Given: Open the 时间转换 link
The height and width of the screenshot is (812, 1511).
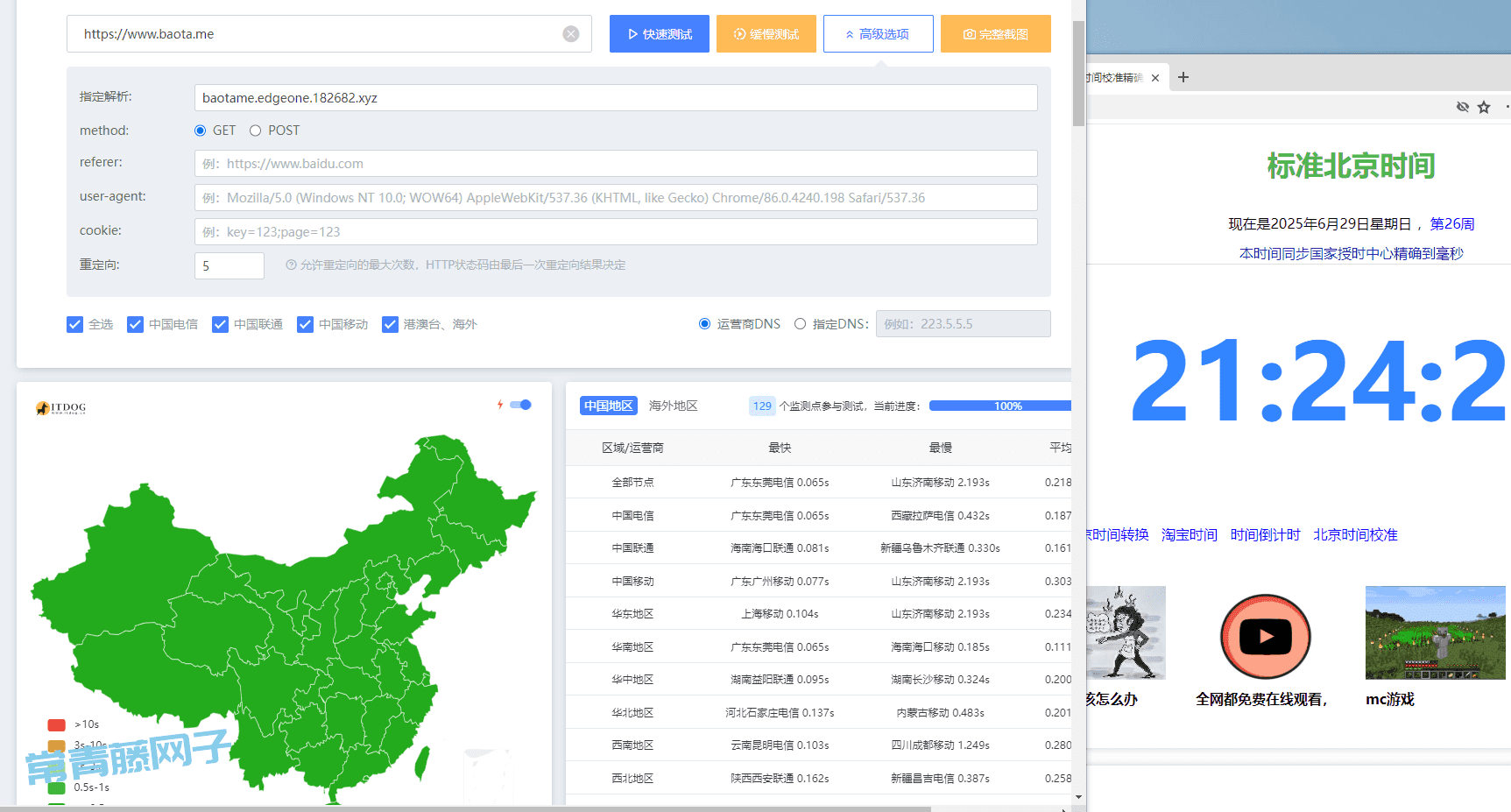Looking at the screenshot, I should coord(1119,534).
